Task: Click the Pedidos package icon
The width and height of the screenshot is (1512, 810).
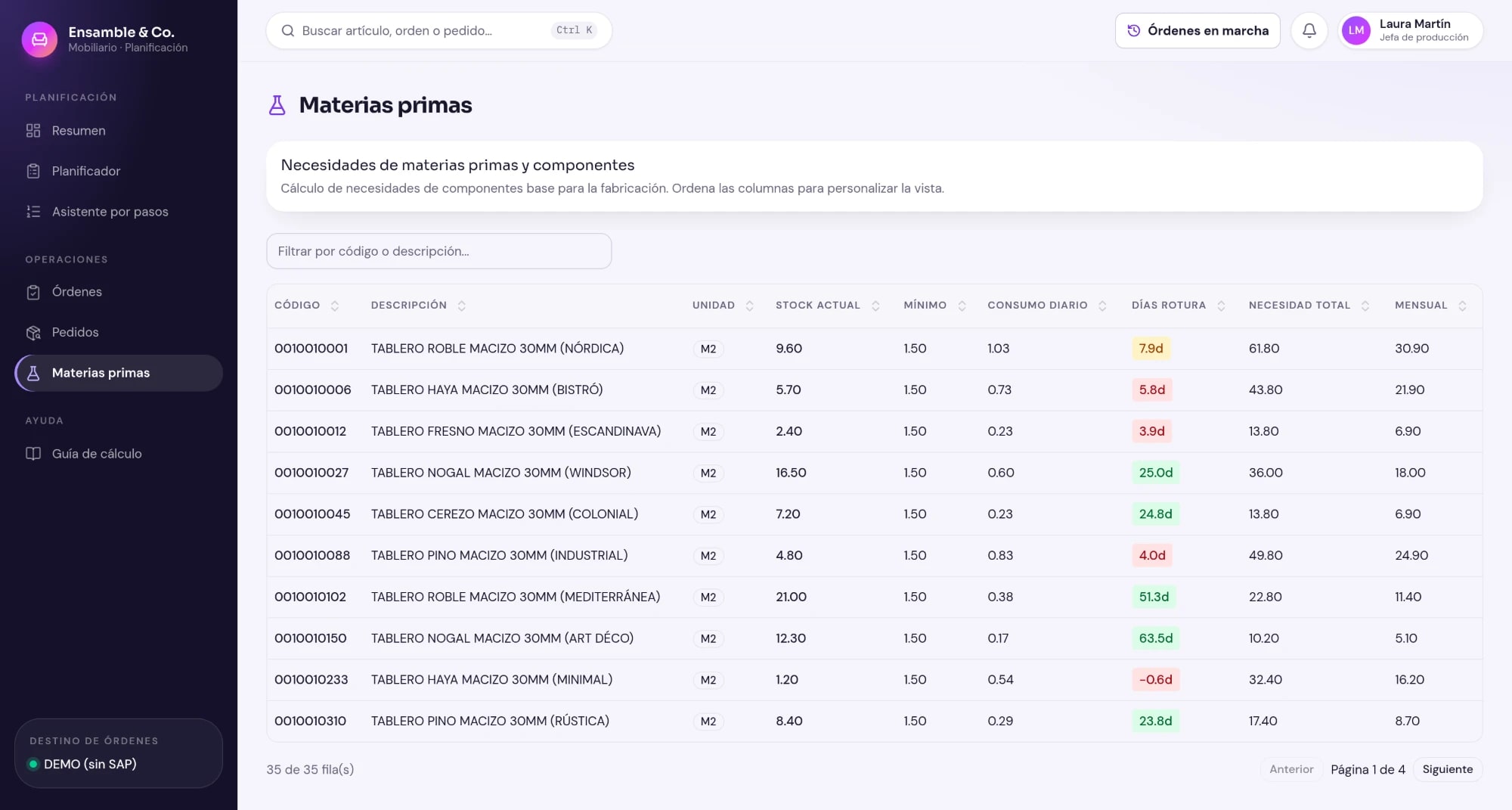Action: coord(33,333)
